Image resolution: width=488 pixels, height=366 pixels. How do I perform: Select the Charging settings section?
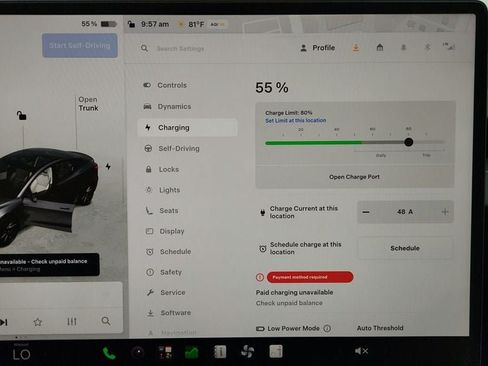tap(188, 127)
